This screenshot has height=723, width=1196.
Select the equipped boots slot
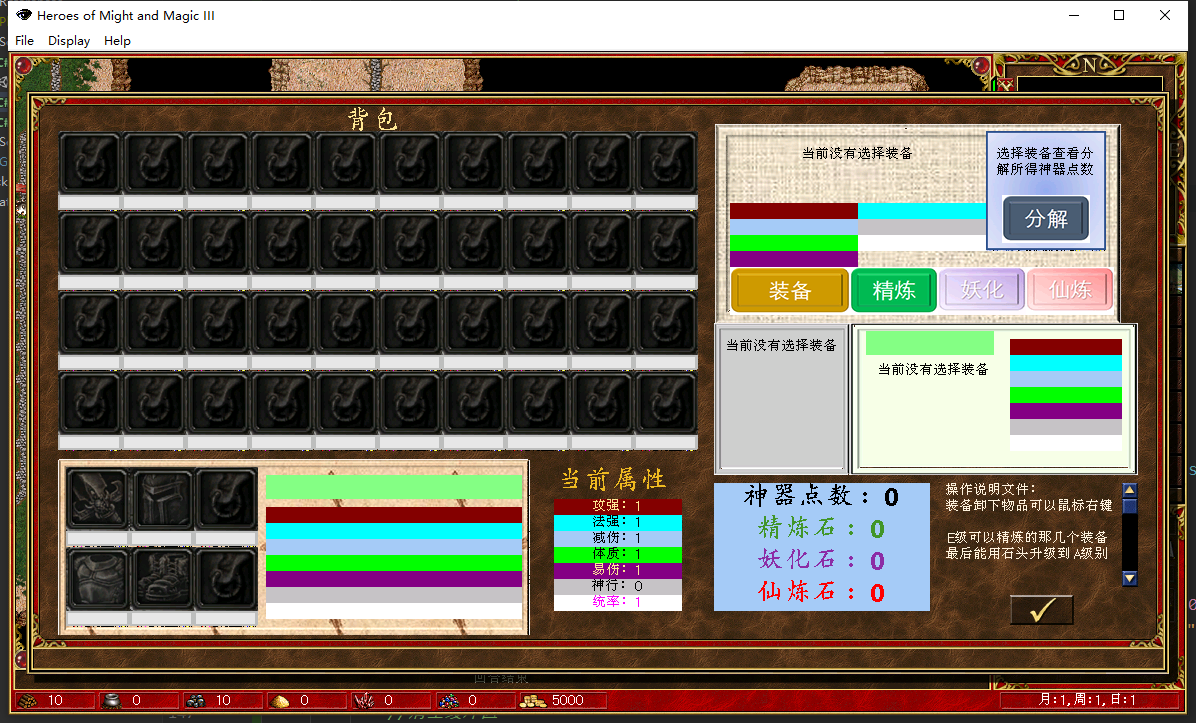tap(162, 579)
